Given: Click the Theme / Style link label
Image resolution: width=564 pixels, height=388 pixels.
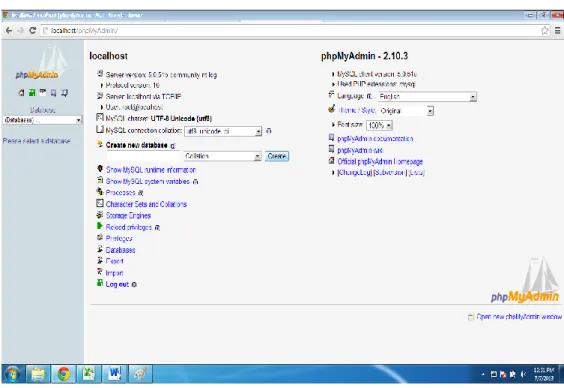Looking at the screenshot, I should point(357,110).
